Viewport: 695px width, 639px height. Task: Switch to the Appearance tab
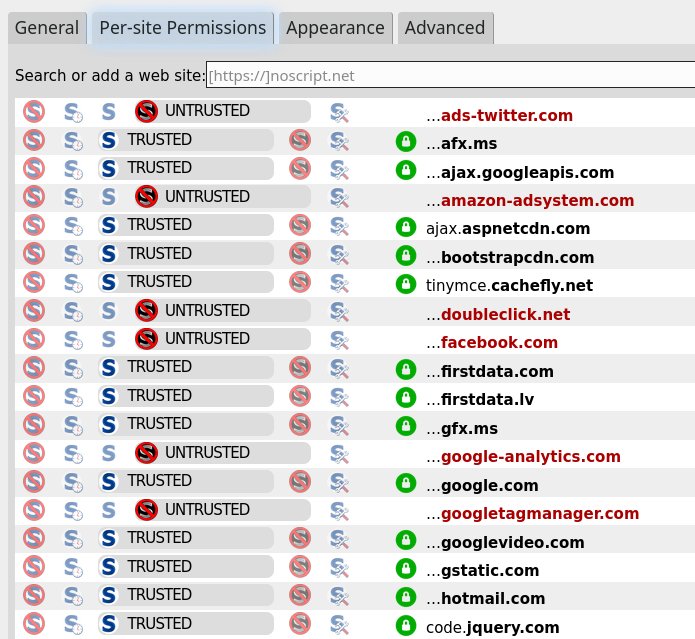click(x=336, y=28)
